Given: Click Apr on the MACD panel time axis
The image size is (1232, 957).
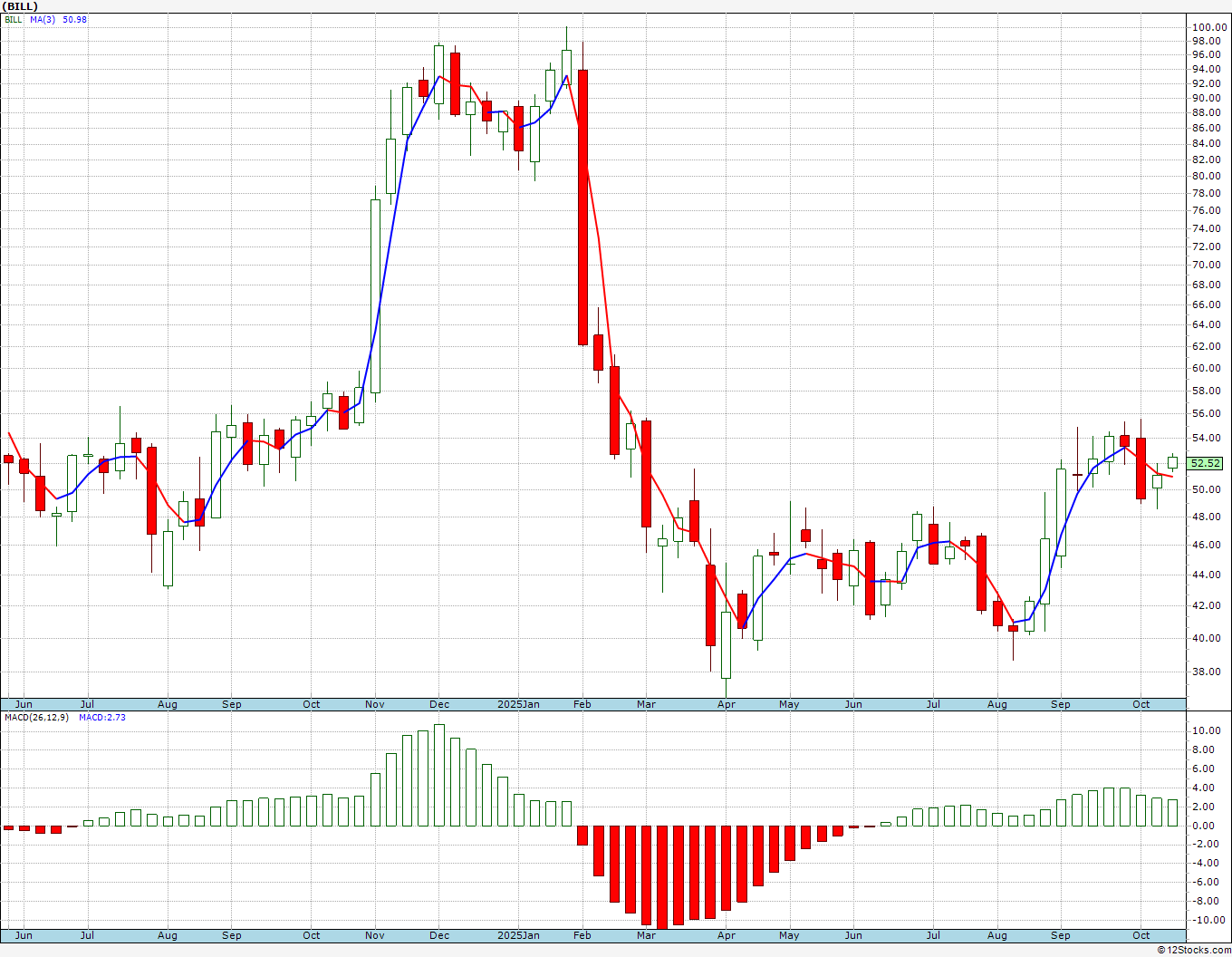Looking at the screenshot, I should (726, 935).
